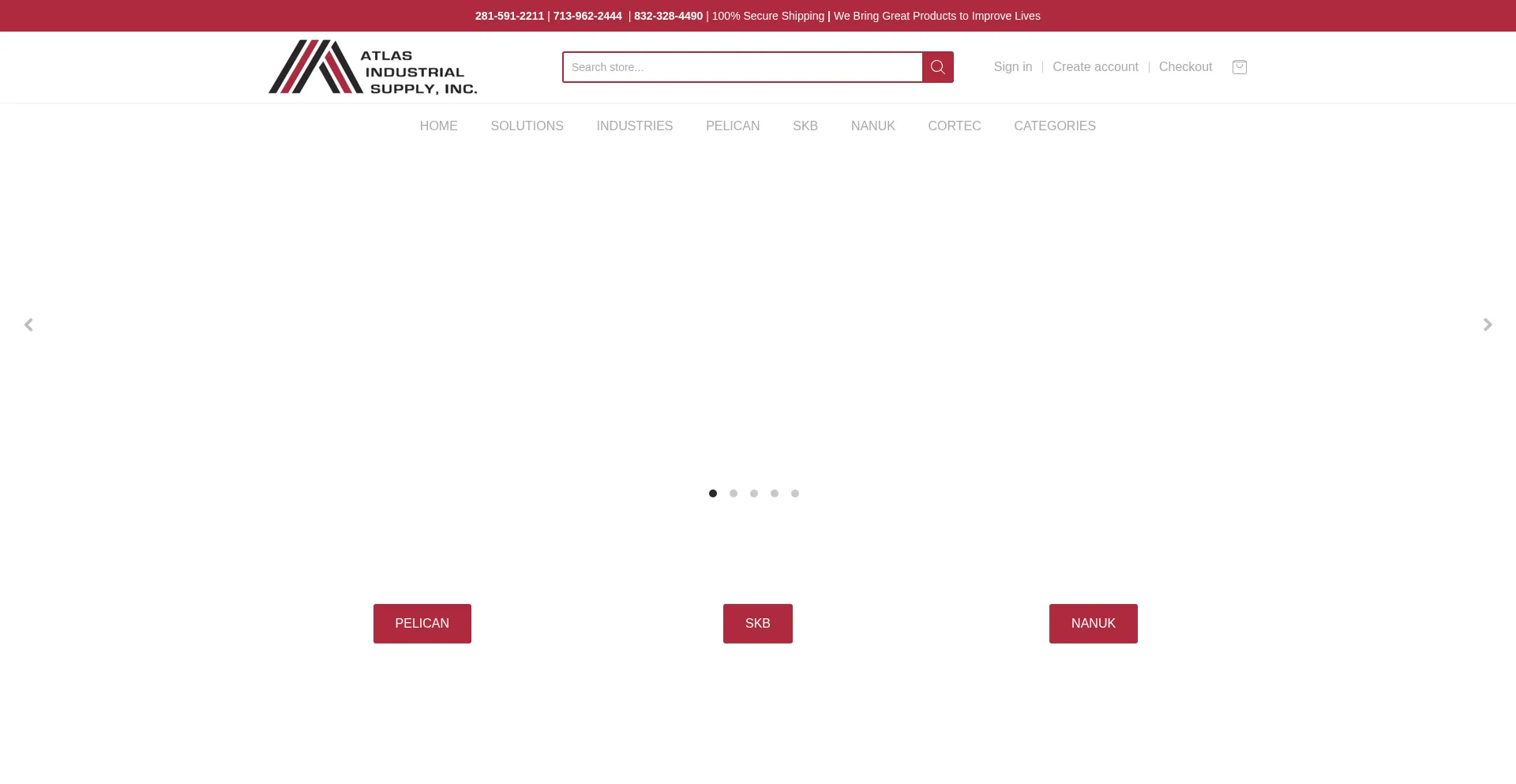This screenshot has width=1516, height=784.
Task: Open the Create account link
Action: pos(1095,67)
